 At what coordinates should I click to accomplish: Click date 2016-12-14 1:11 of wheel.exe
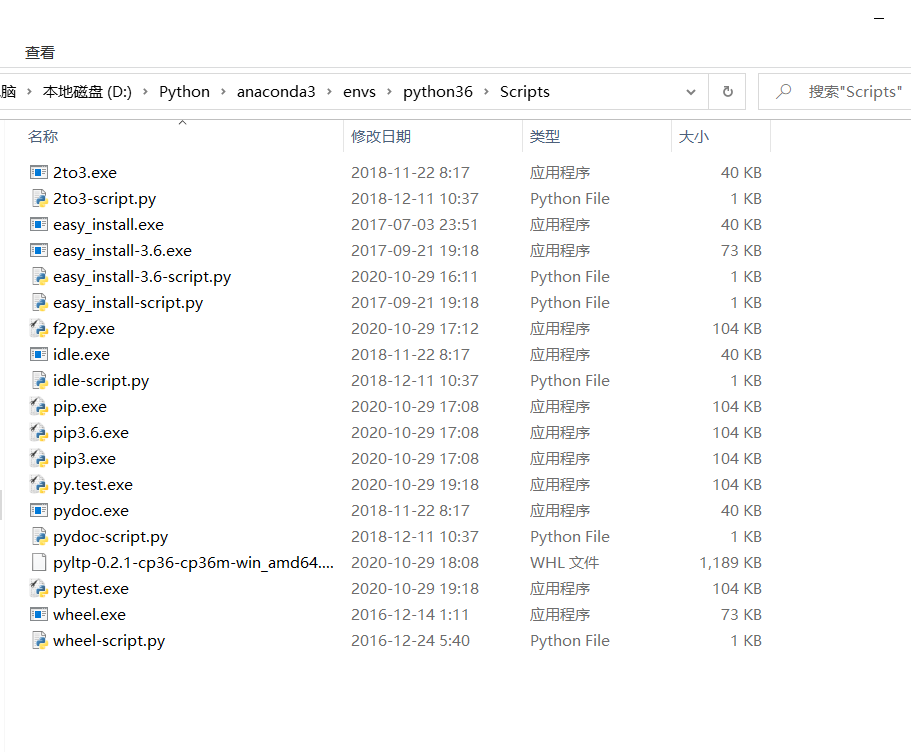pyautogui.click(x=410, y=615)
